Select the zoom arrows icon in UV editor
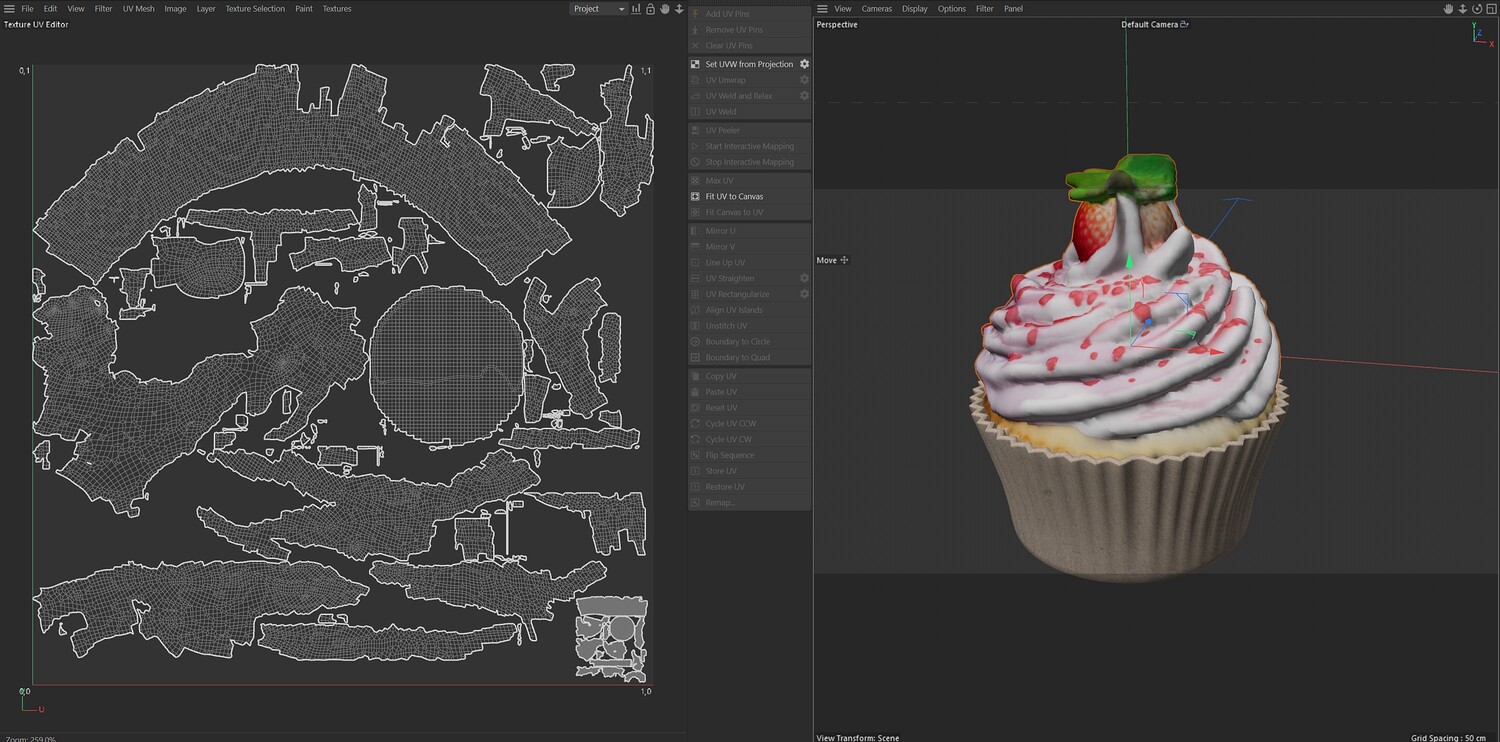This screenshot has width=1500, height=742. (679, 9)
